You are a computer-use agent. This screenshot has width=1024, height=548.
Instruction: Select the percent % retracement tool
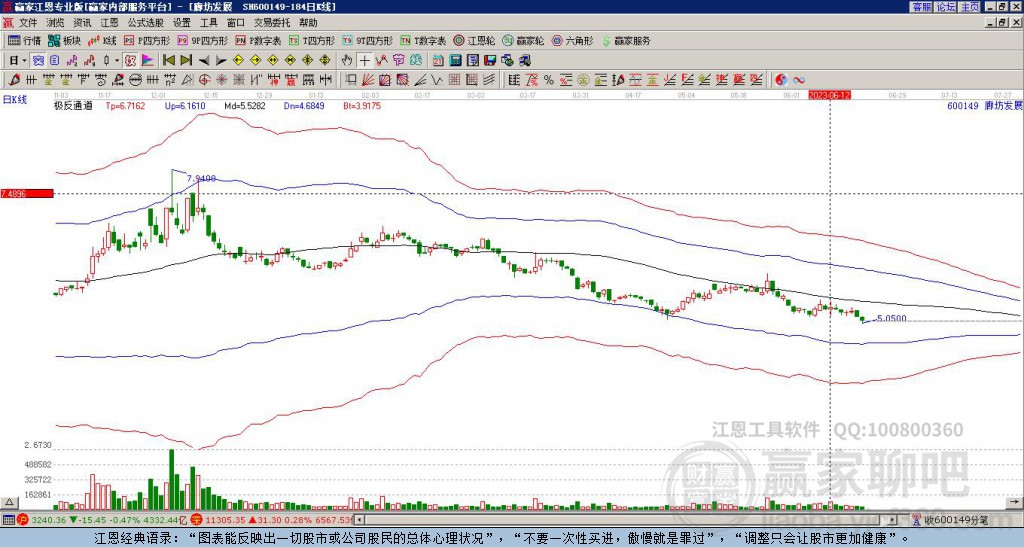[549, 80]
